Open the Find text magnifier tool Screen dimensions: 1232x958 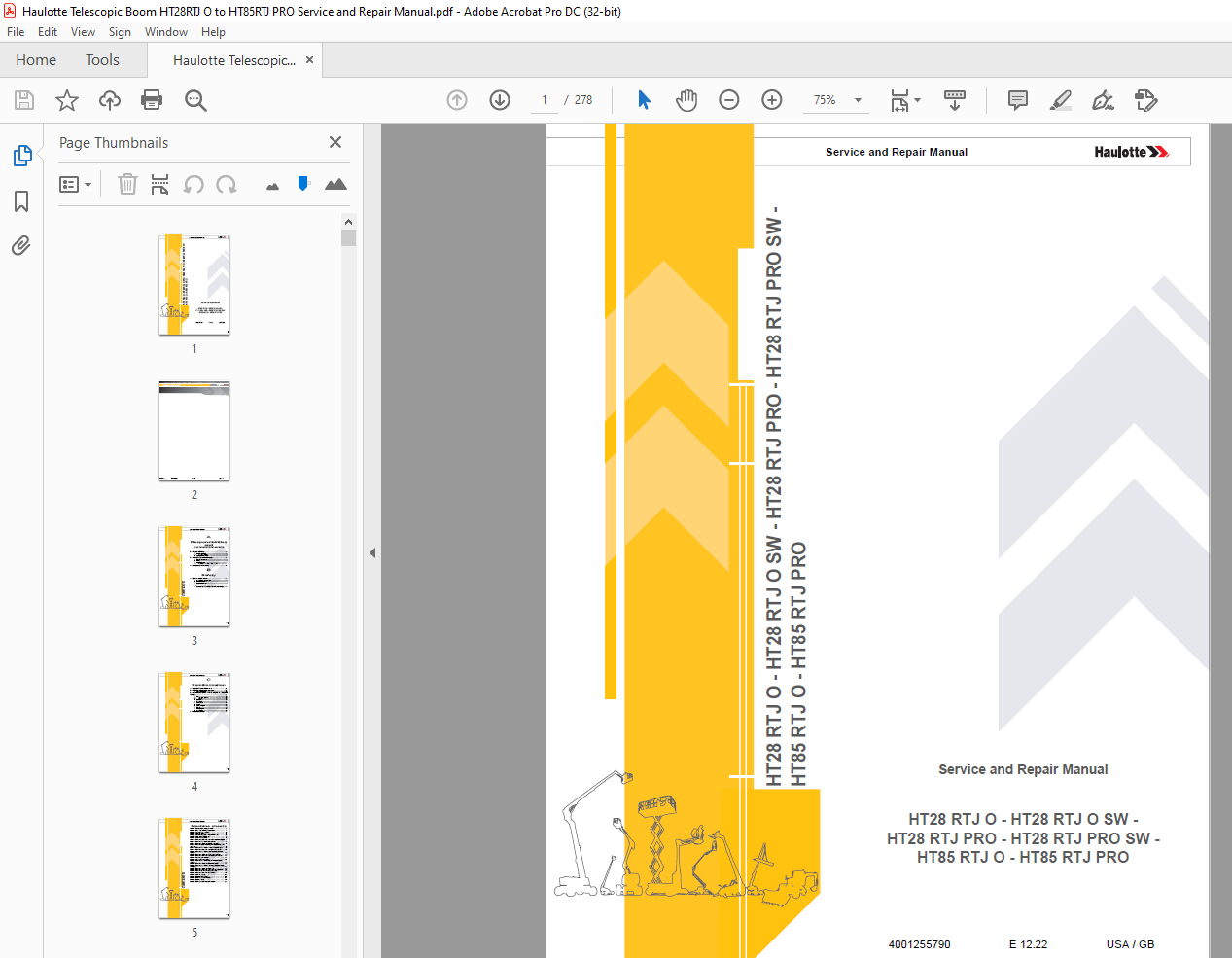pyautogui.click(x=195, y=100)
